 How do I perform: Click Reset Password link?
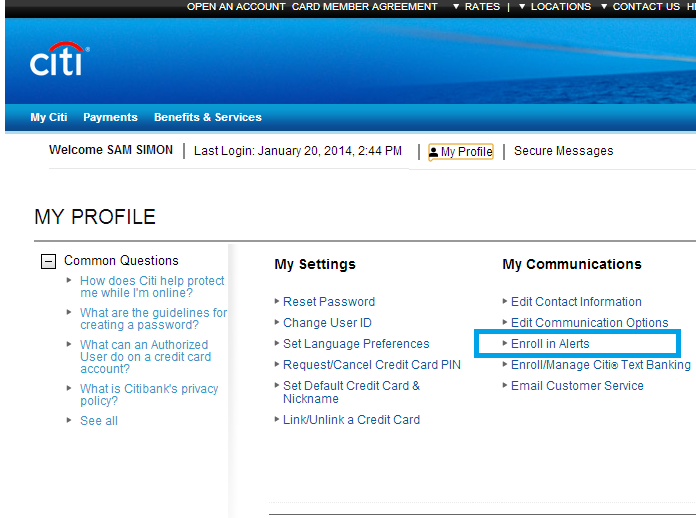(x=329, y=302)
